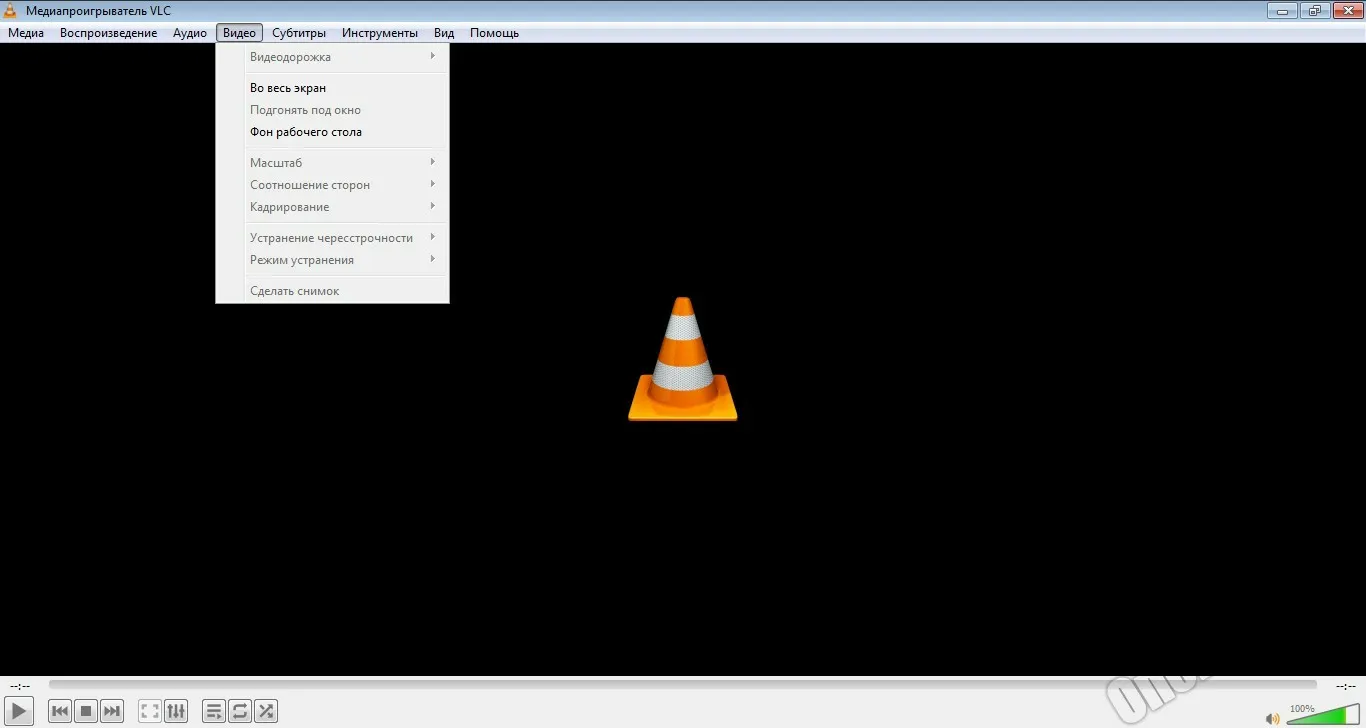The image size is (1366, 728).
Task: Click the remaining time label on the right
Action: [1345, 686]
